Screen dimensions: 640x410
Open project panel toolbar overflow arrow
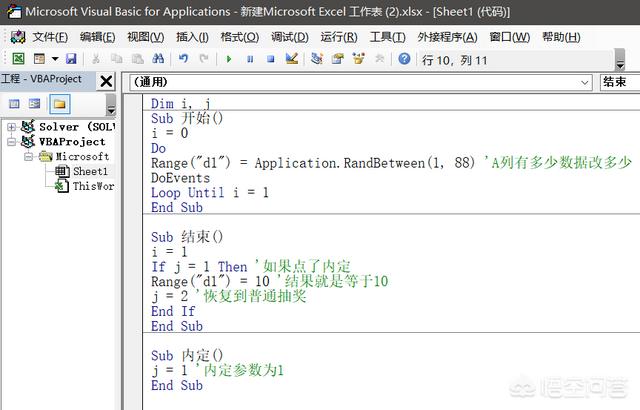tap(111, 105)
